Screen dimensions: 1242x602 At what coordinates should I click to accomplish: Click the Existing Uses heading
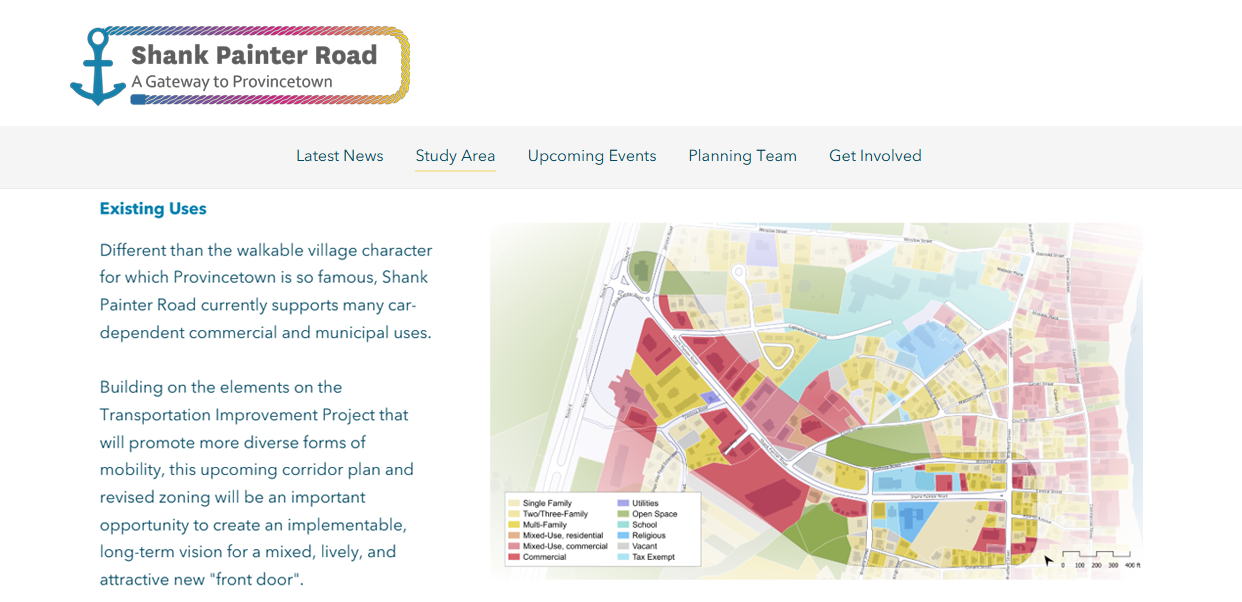[153, 209]
